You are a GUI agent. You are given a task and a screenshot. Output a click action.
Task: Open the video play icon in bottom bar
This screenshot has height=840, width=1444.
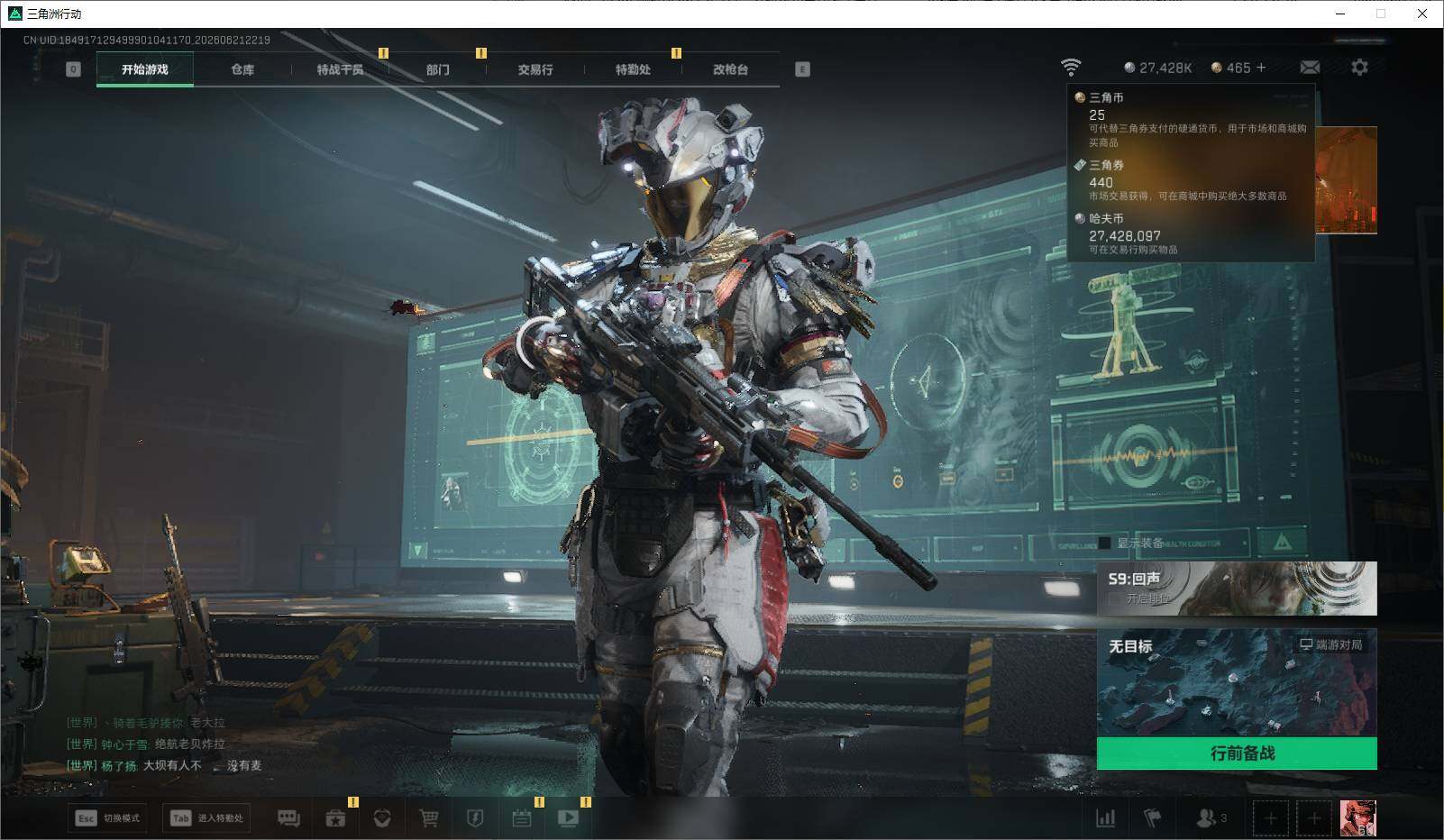(x=568, y=817)
